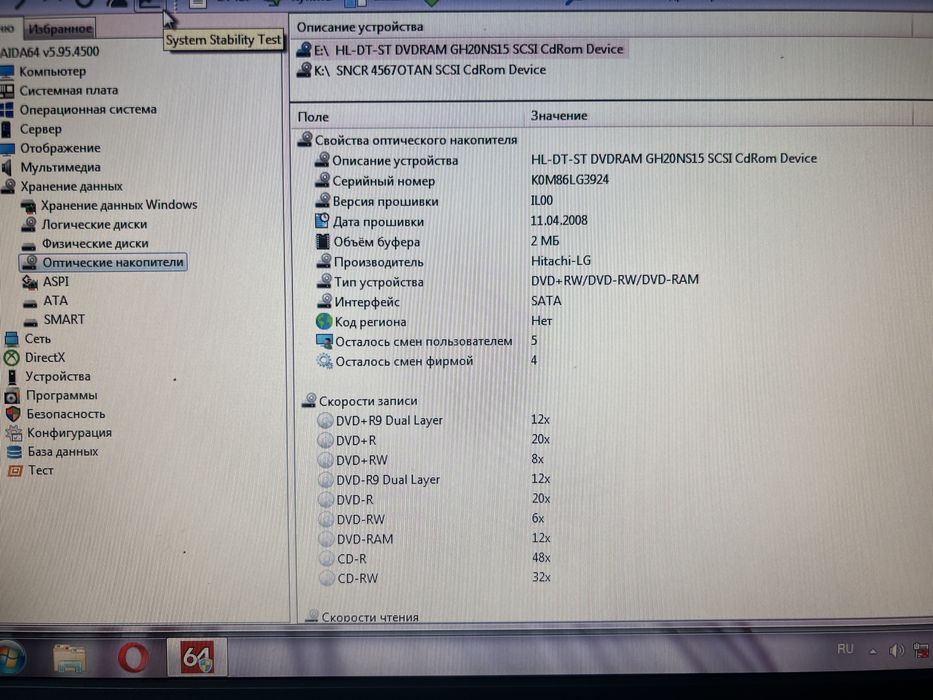The image size is (933, 700).
Task: Click the DirectX Xbox icon
Action: point(11,358)
